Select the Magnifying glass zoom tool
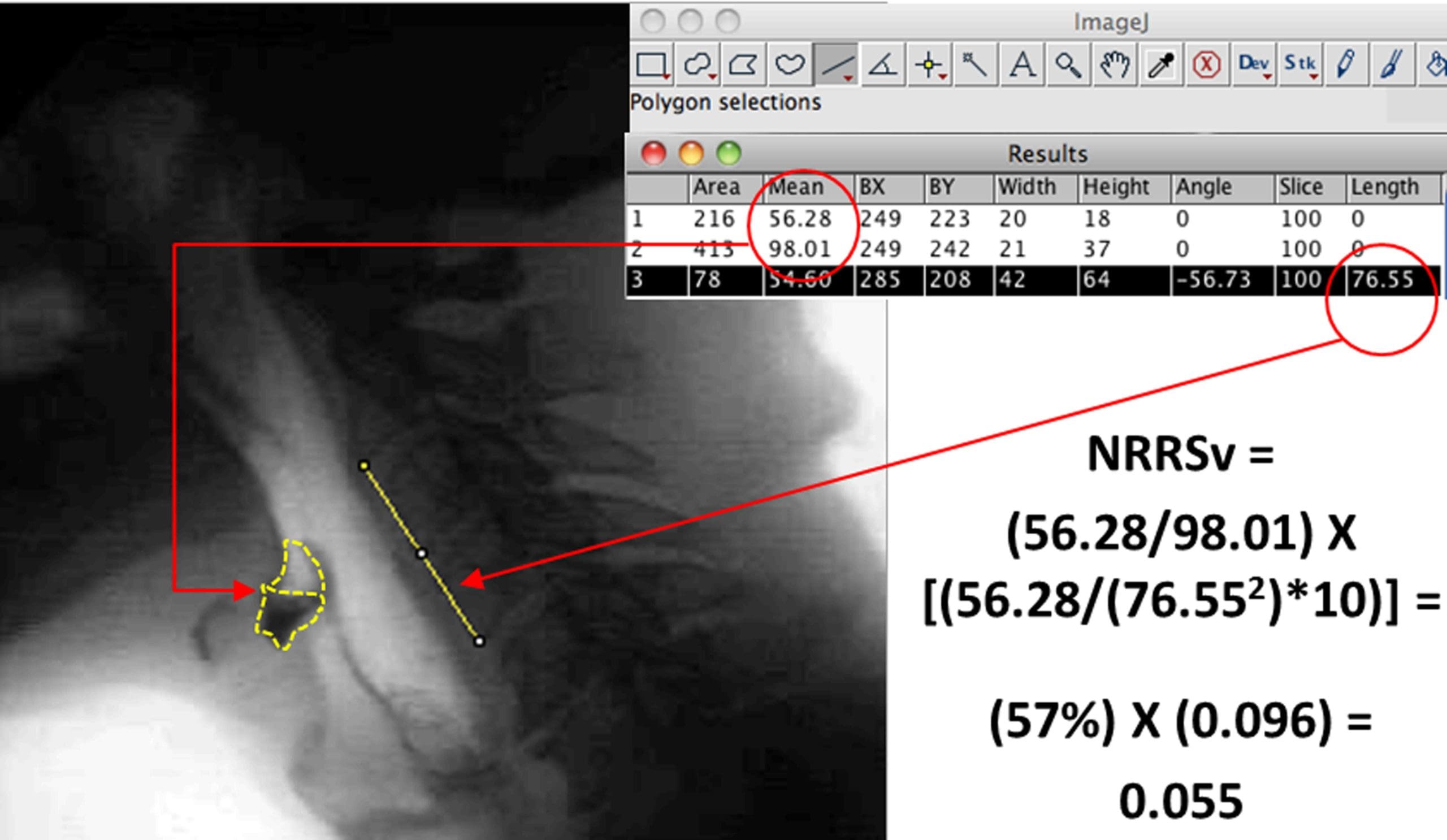The height and width of the screenshot is (840, 1447). click(1068, 64)
